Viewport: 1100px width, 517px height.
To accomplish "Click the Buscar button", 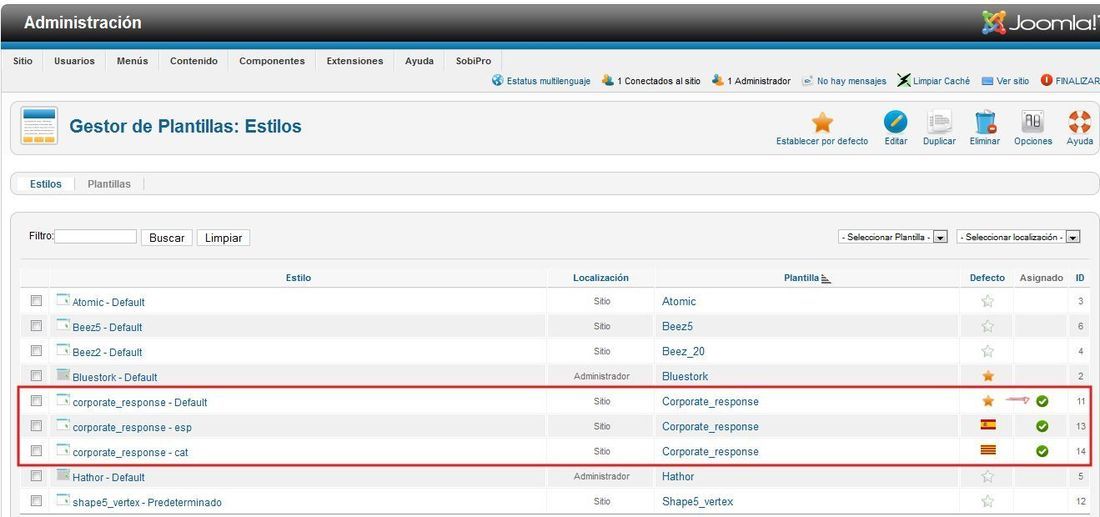I will [x=167, y=238].
